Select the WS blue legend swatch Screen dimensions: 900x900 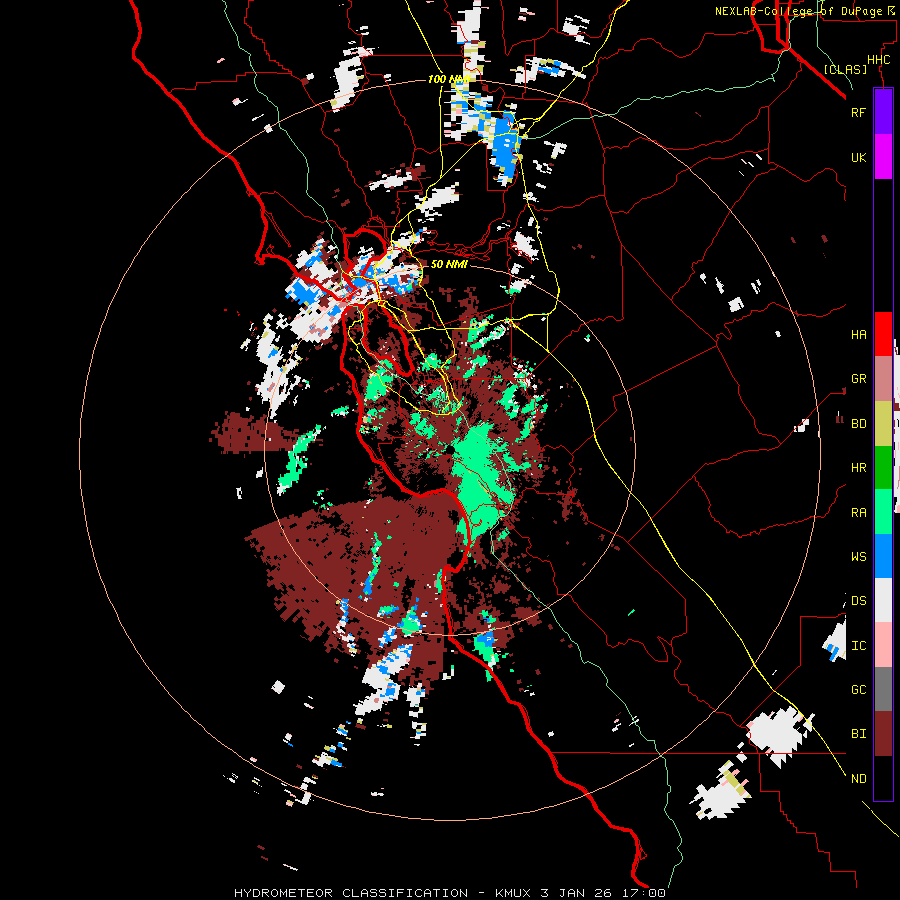tap(883, 556)
